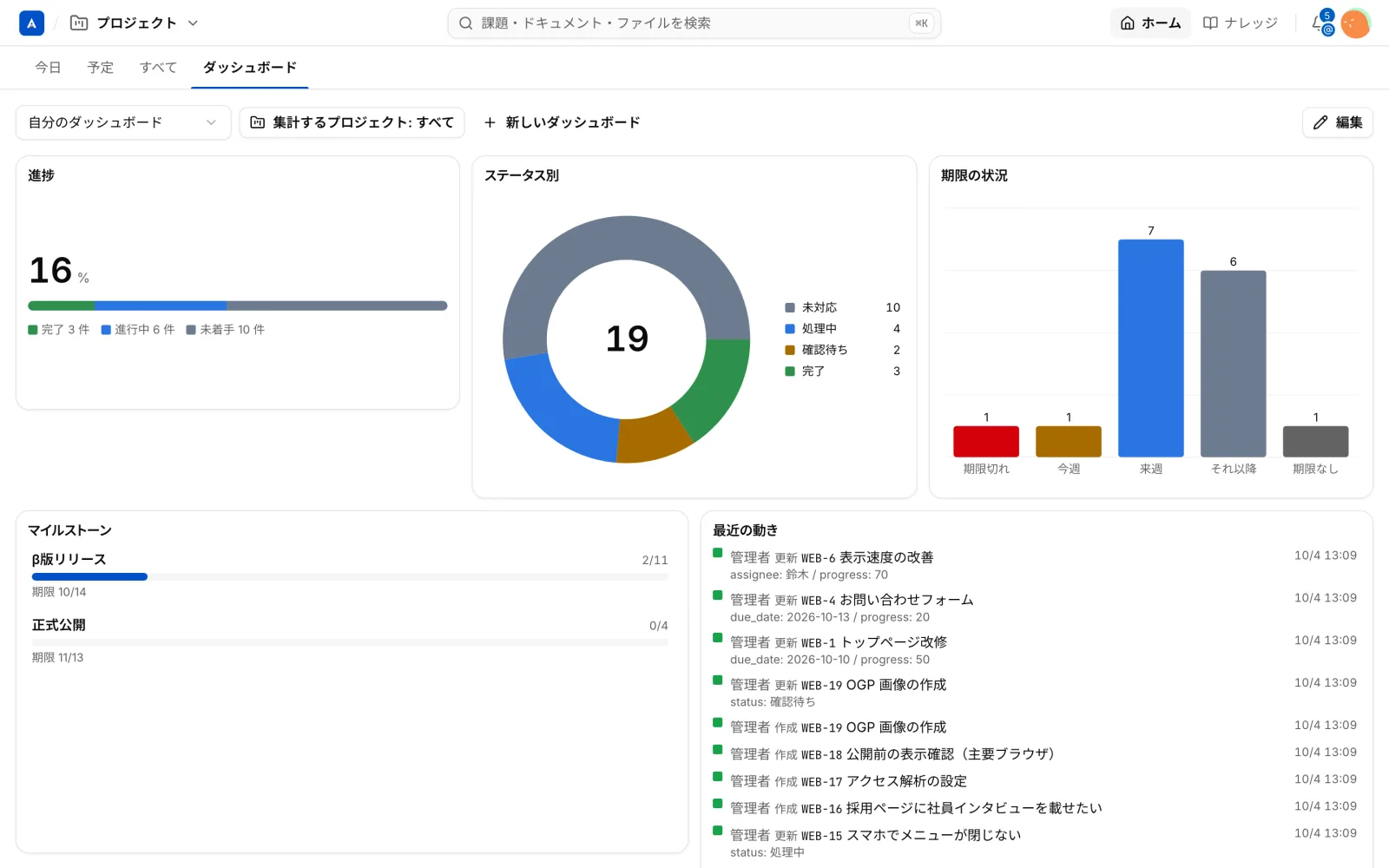Click the 未対応 legend color swatch
This screenshot has height=868, width=1389.
click(x=790, y=307)
